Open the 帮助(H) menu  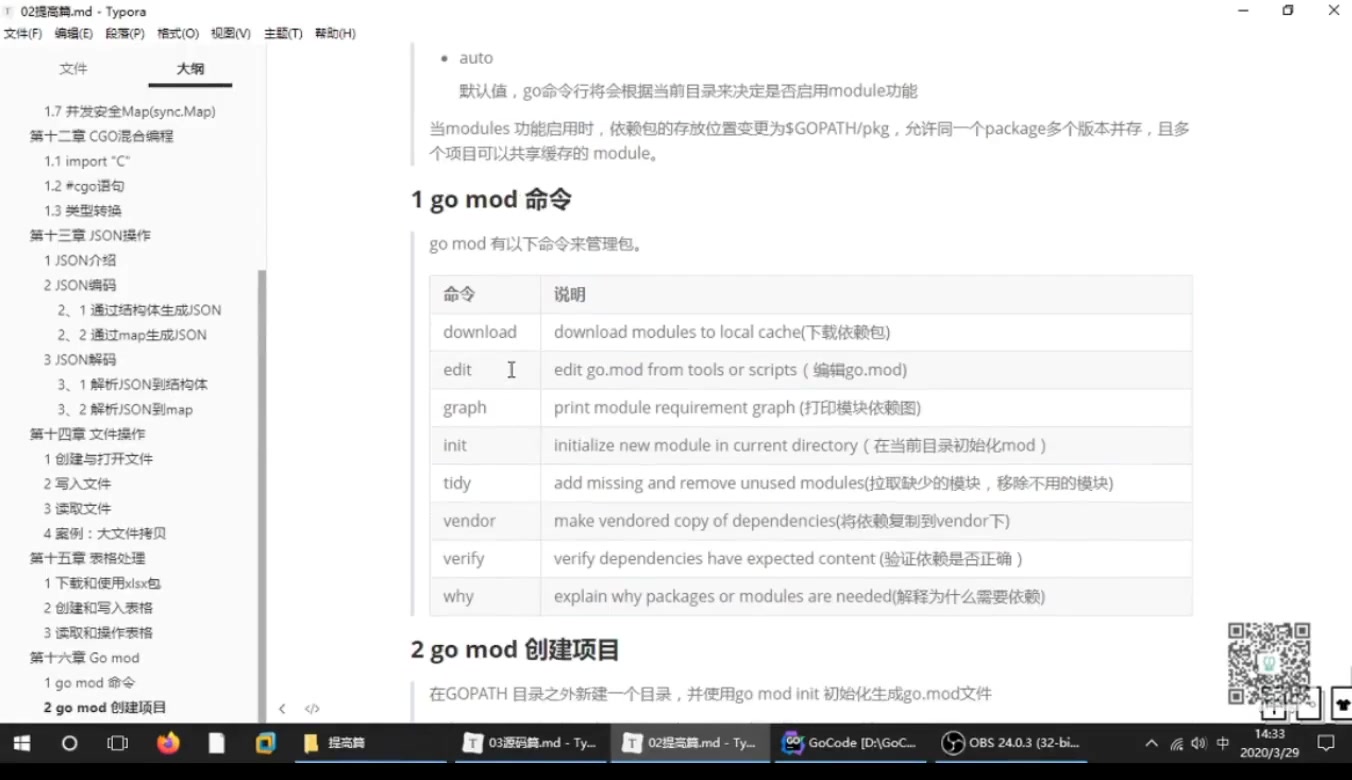335,33
